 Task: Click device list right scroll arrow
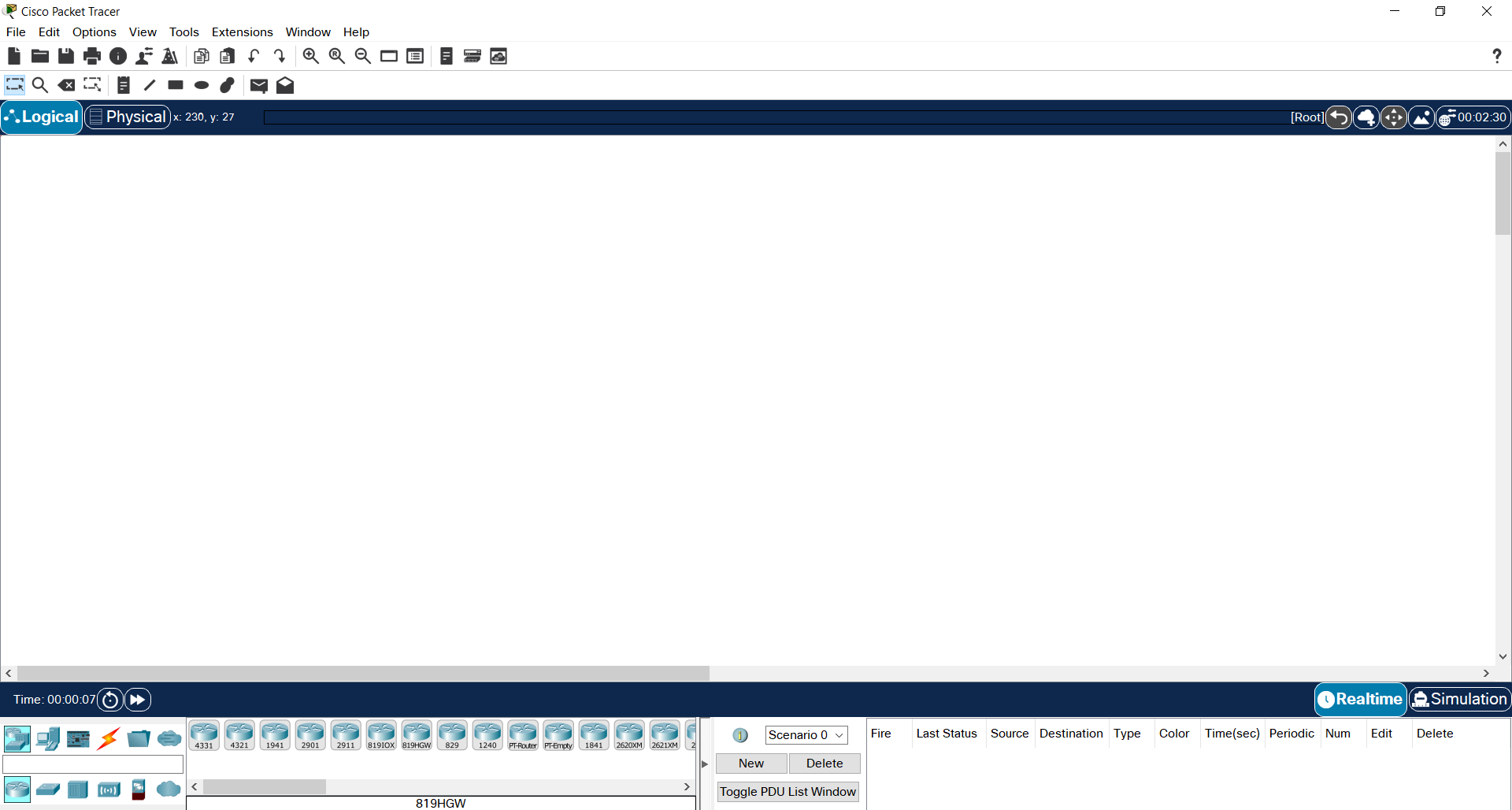(x=687, y=786)
